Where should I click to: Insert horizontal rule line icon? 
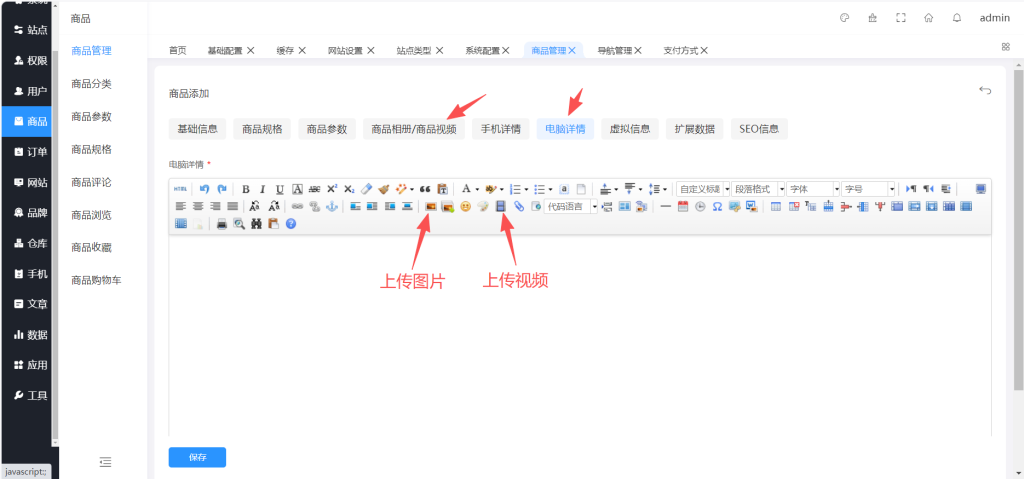[665, 206]
